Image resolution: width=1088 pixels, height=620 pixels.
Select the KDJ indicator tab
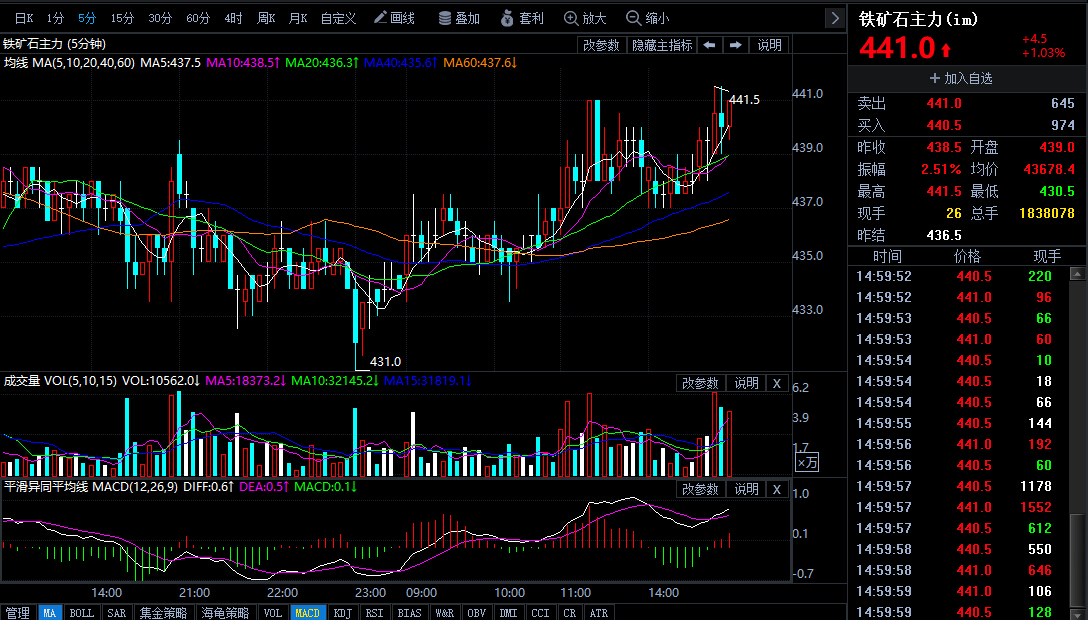click(x=342, y=612)
